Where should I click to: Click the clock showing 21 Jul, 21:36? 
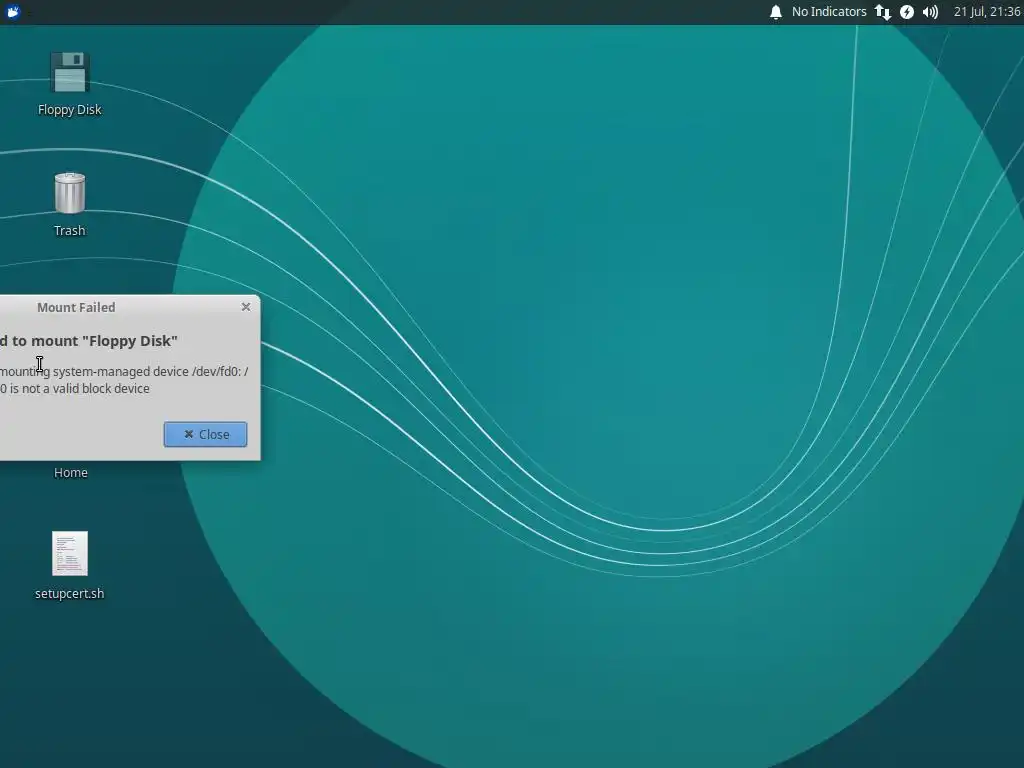986,12
